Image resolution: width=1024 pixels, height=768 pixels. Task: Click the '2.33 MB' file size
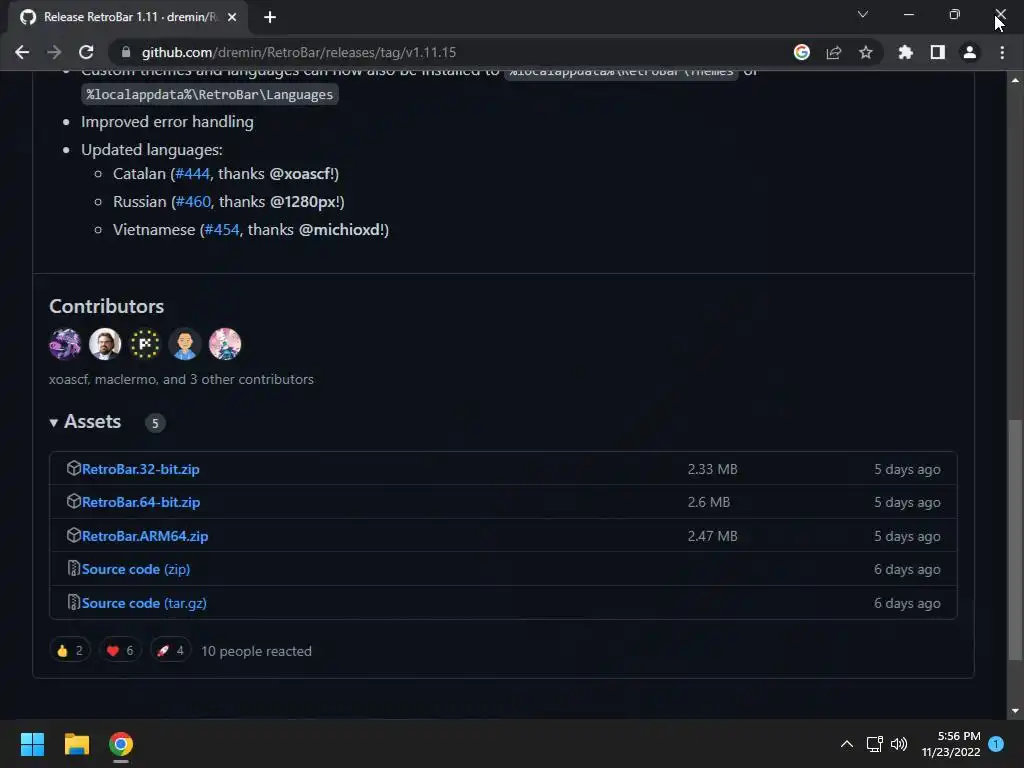click(x=712, y=469)
